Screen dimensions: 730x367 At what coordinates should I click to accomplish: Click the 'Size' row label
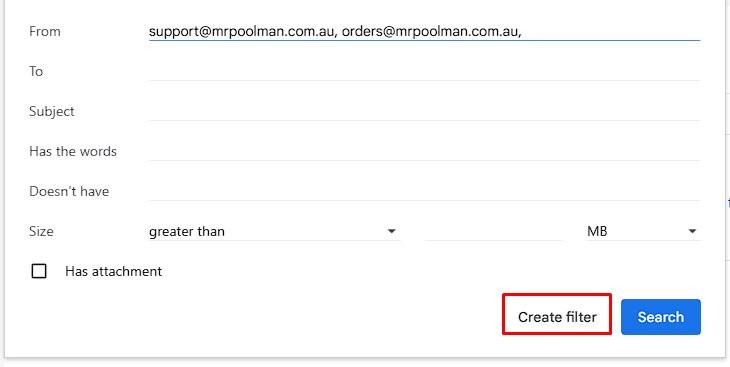coord(41,231)
